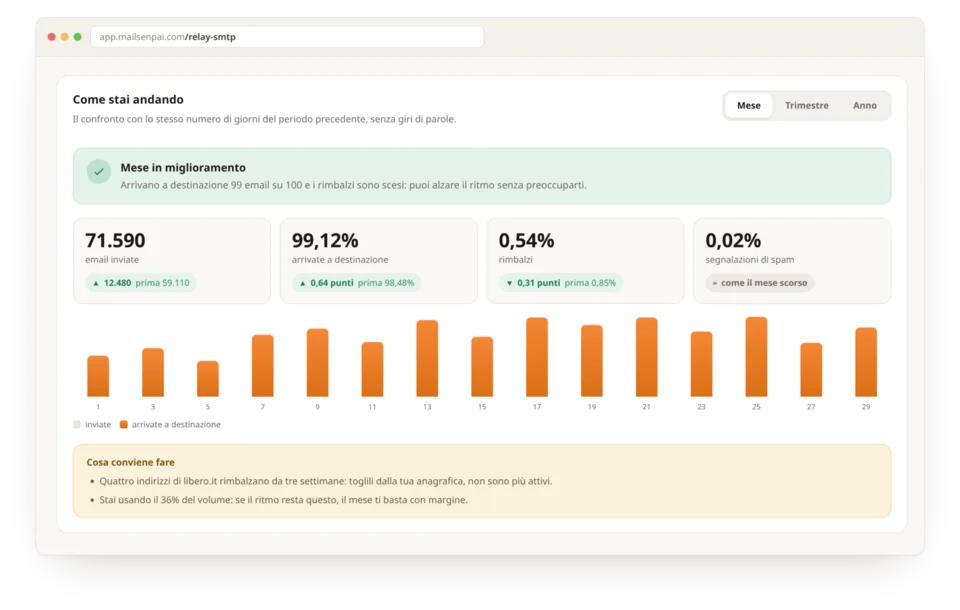This screenshot has width=960, height=610.
Task: Click the '99,12%' delivered value
Action: [x=325, y=240]
